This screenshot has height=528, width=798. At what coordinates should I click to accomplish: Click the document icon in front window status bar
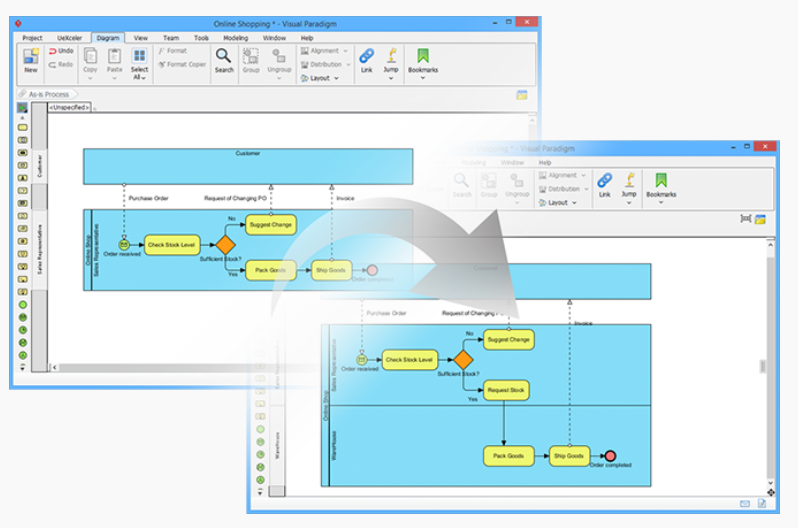(762, 504)
